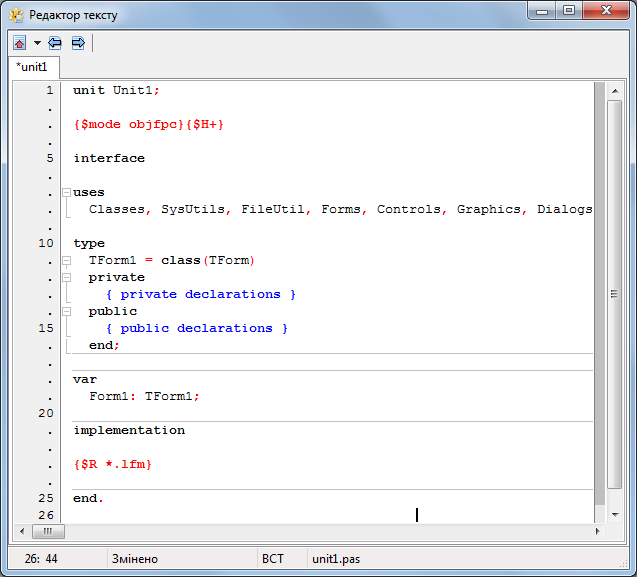The height and width of the screenshot is (577, 637).
Task: Collapse the public section fold marker
Action: click(x=66, y=311)
